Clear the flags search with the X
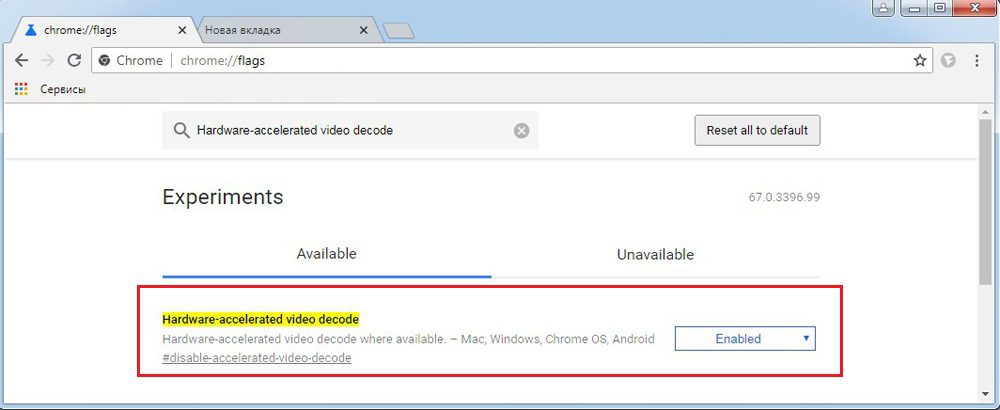This screenshot has height=410, width=1000. pos(521,131)
